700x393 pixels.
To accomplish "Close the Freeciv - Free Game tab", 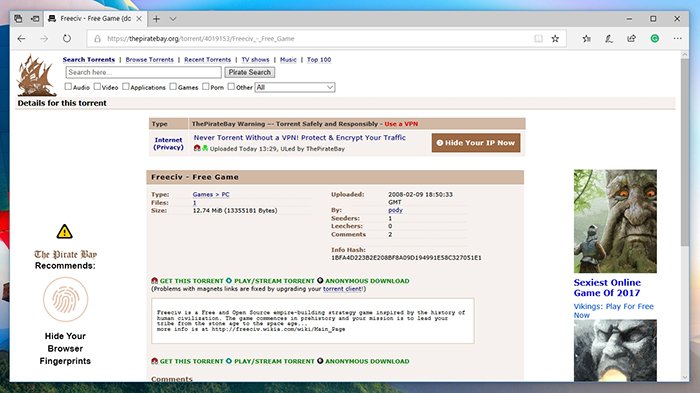I will [139, 19].
